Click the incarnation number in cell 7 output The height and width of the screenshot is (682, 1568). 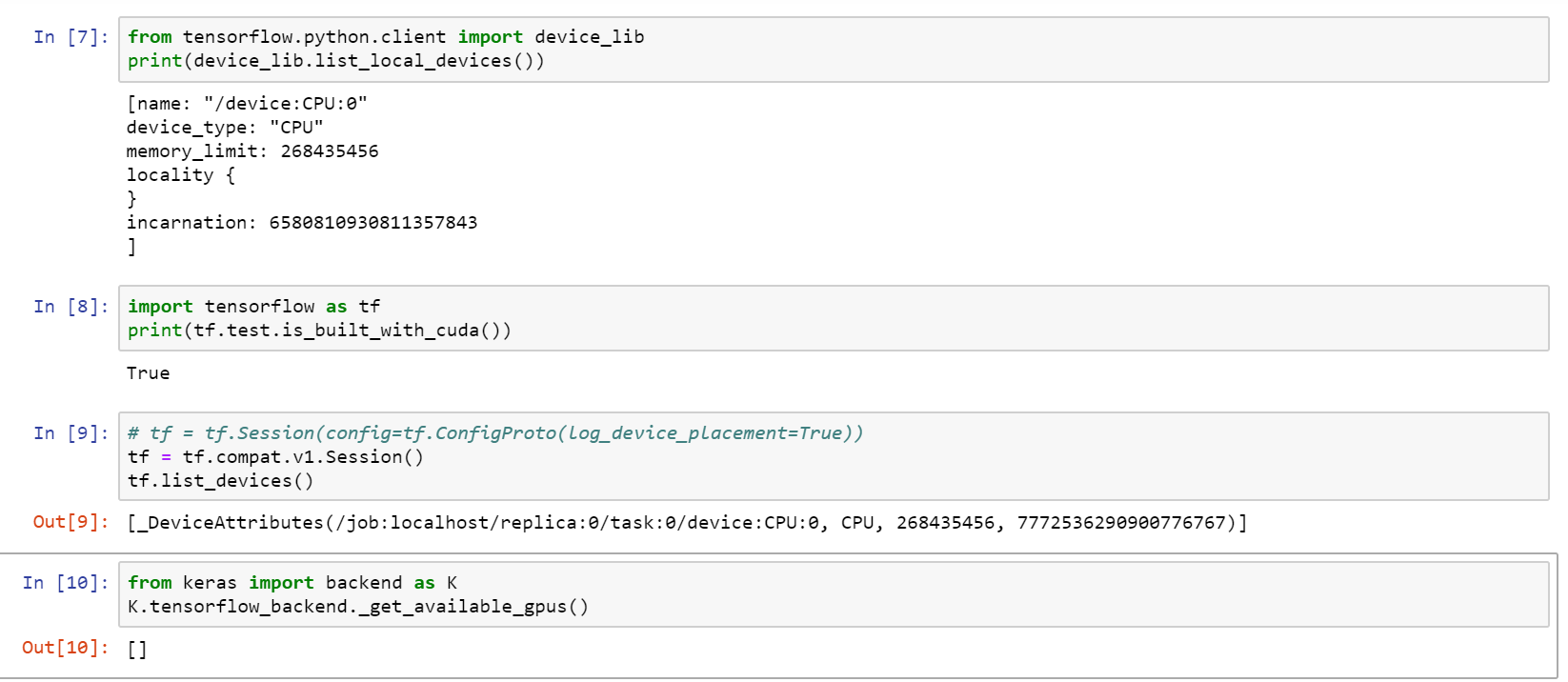[x=372, y=223]
